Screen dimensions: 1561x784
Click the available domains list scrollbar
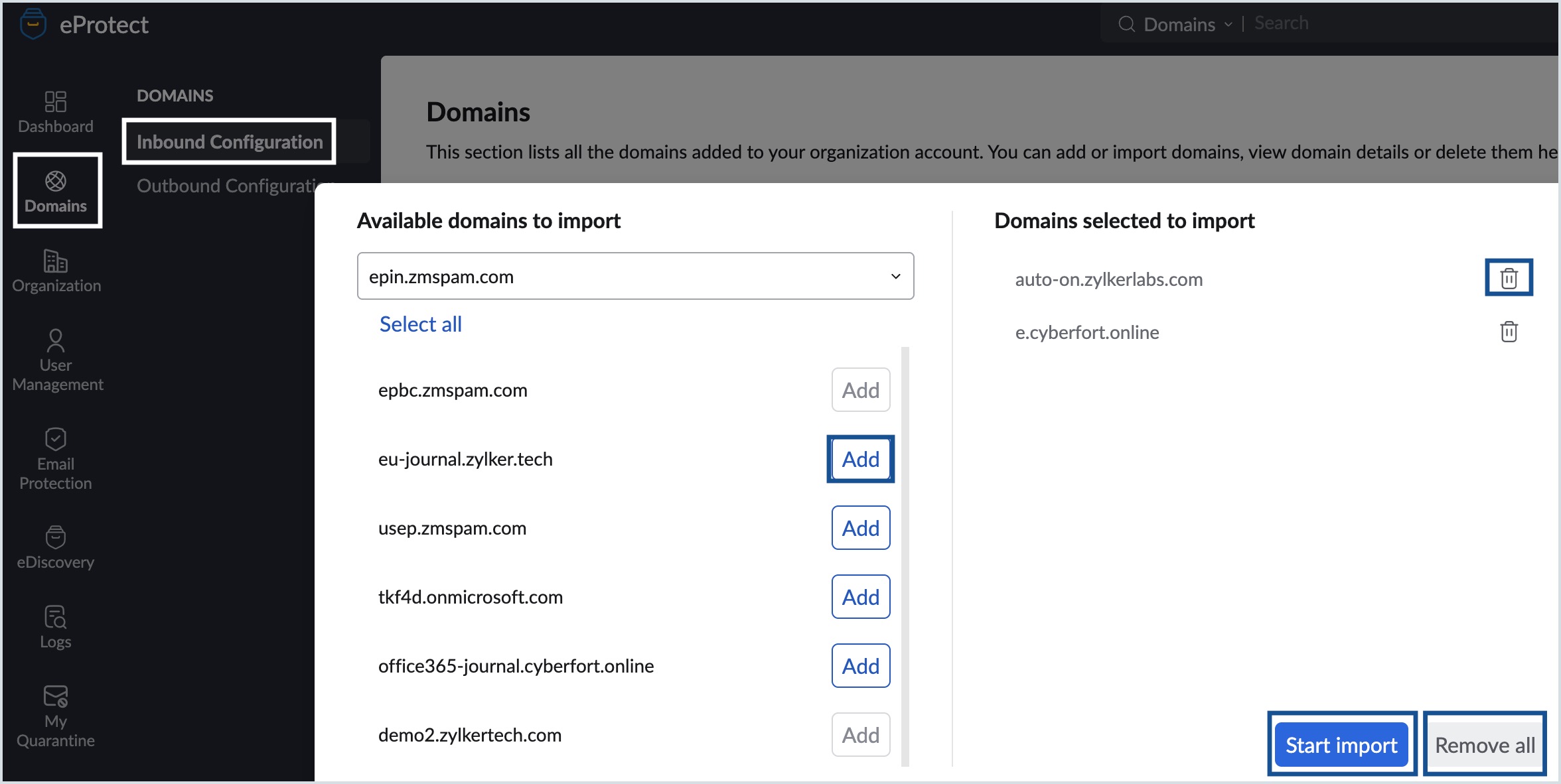tap(905, 556)
